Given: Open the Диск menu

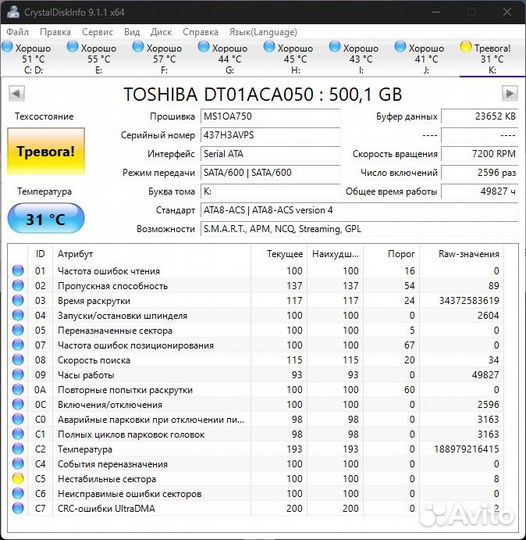Looking at the screenshot, I should (161, 32).
